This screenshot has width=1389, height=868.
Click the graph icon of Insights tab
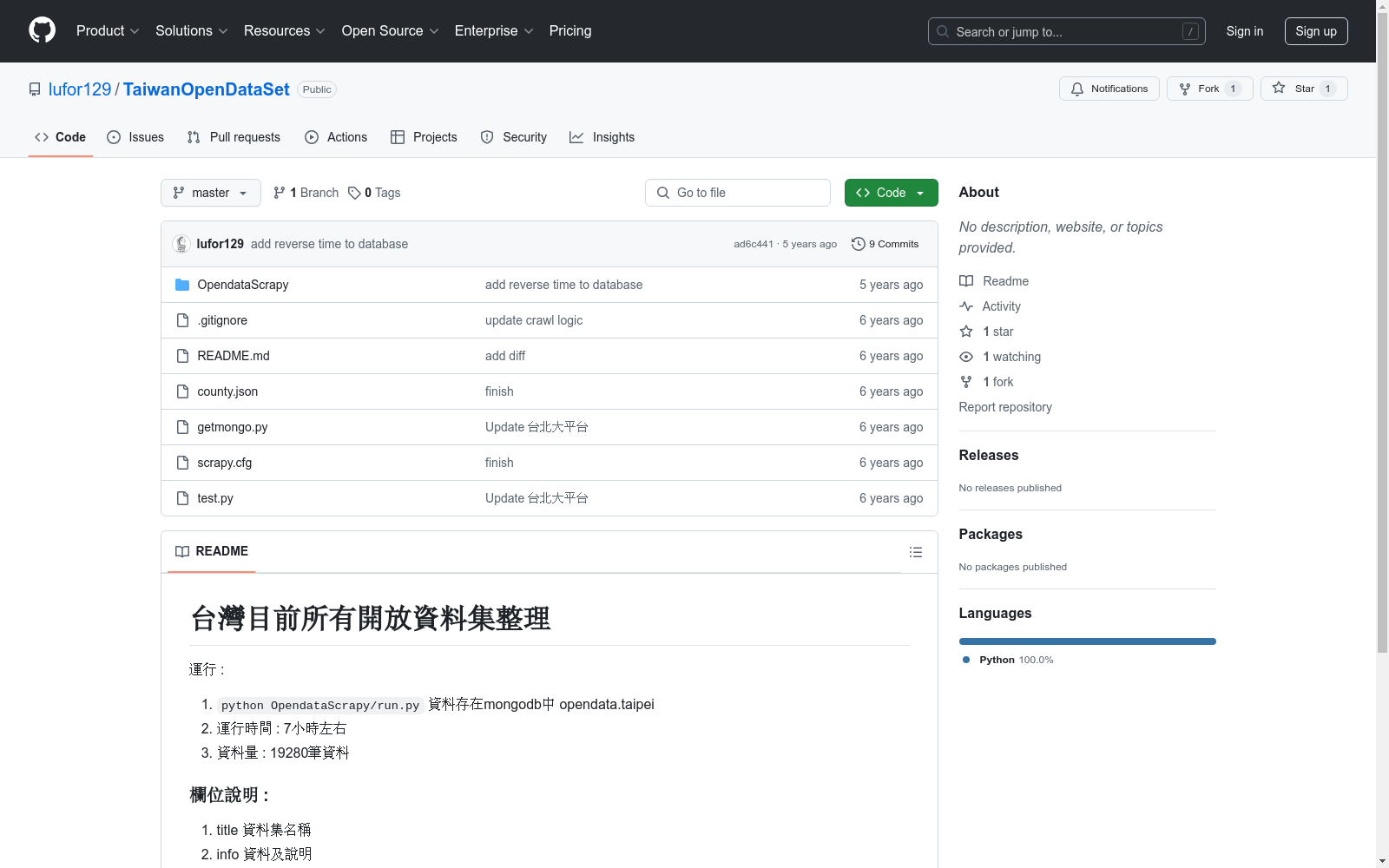click(x=576, y=137)
